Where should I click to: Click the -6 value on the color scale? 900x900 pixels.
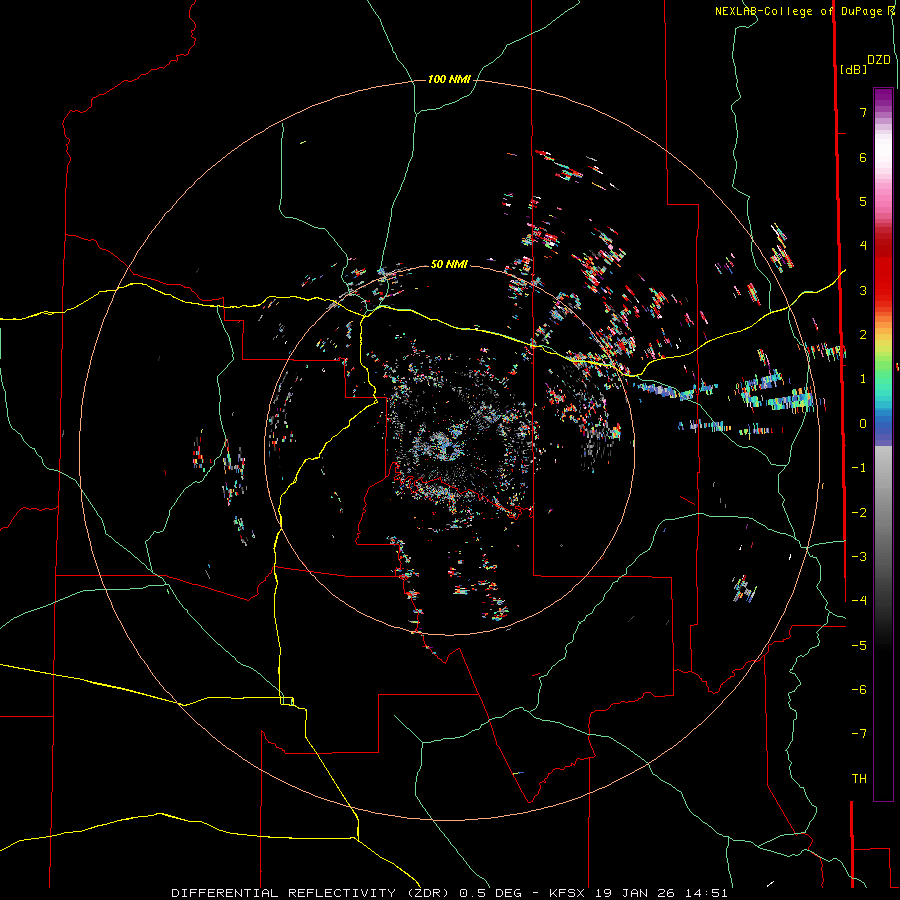[x=859, y=690]
